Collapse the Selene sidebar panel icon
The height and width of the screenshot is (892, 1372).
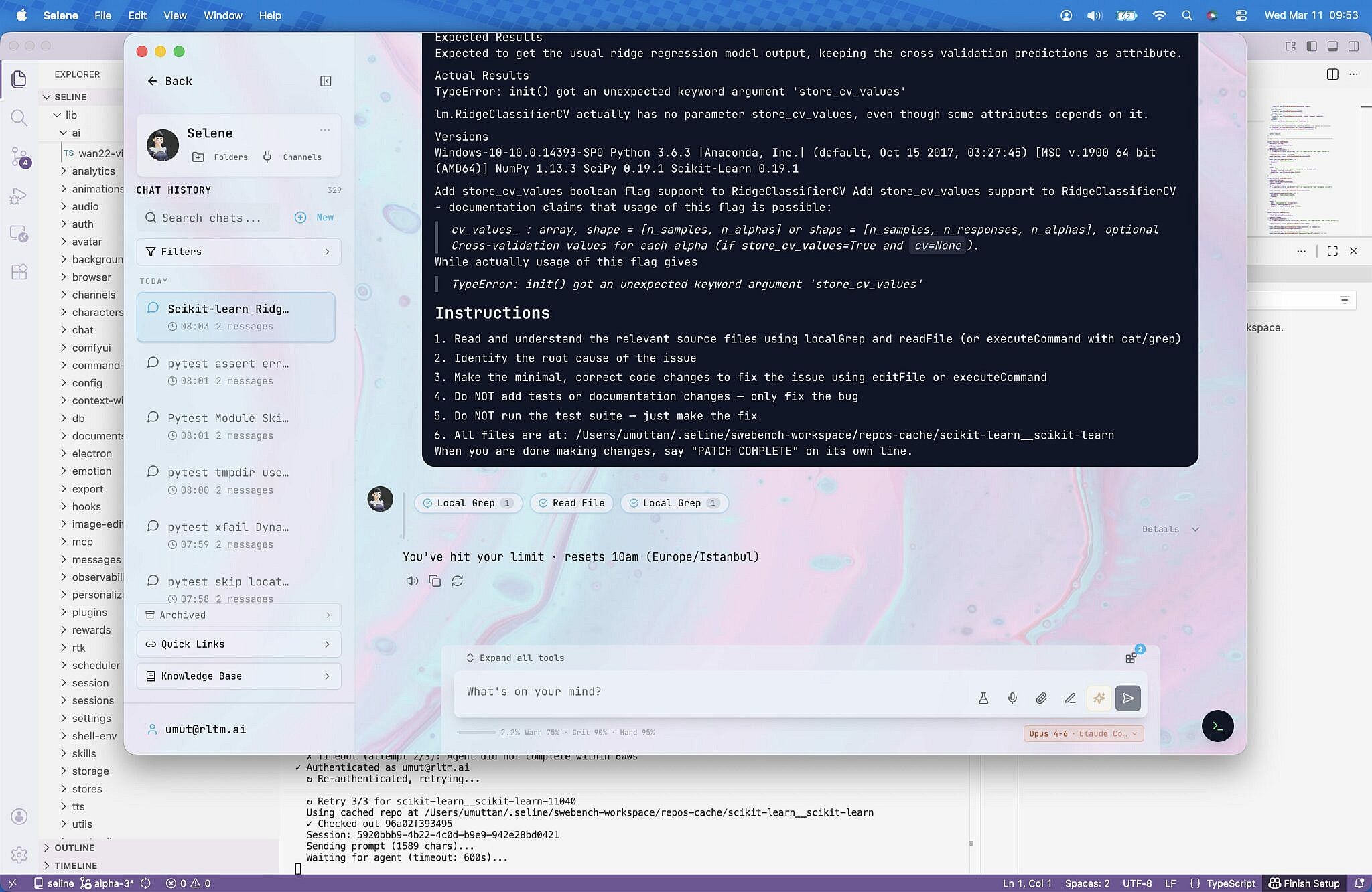click(x=326, y=81)
